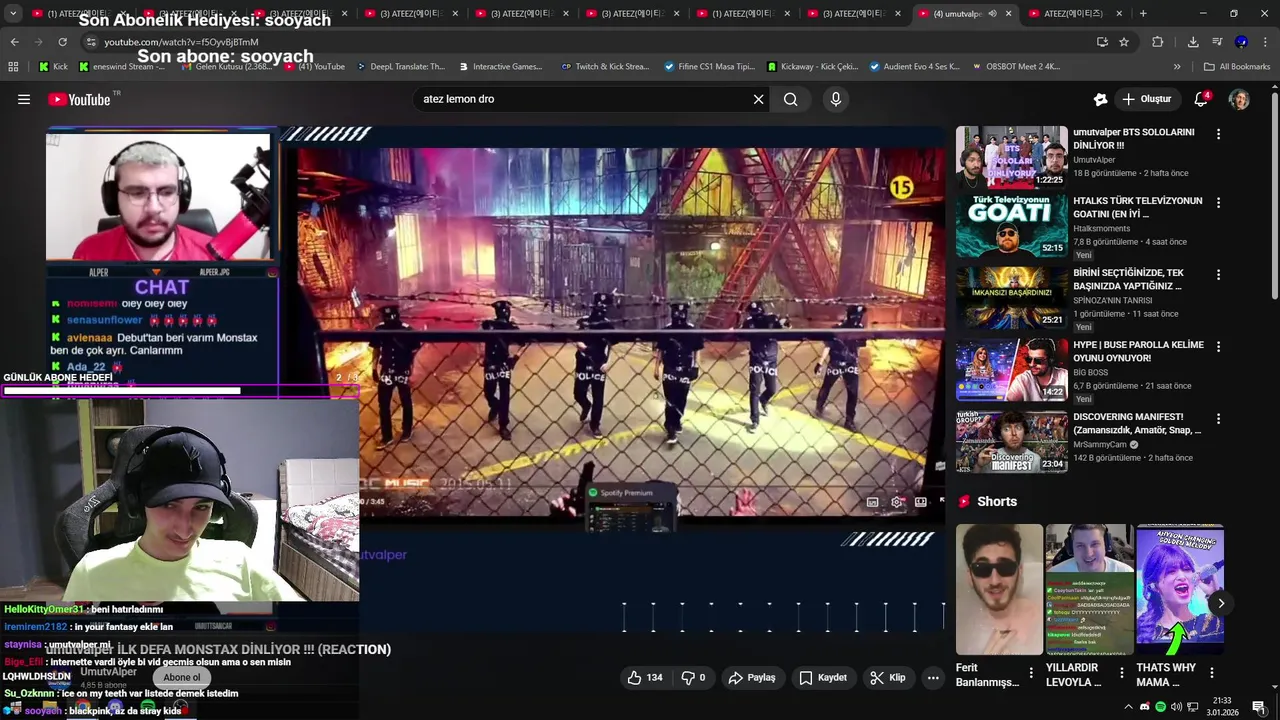This screenshot has height=720, width=1280.
Task: Open Twitch & Kick Stream bookmark
Action: click(606, 67)
